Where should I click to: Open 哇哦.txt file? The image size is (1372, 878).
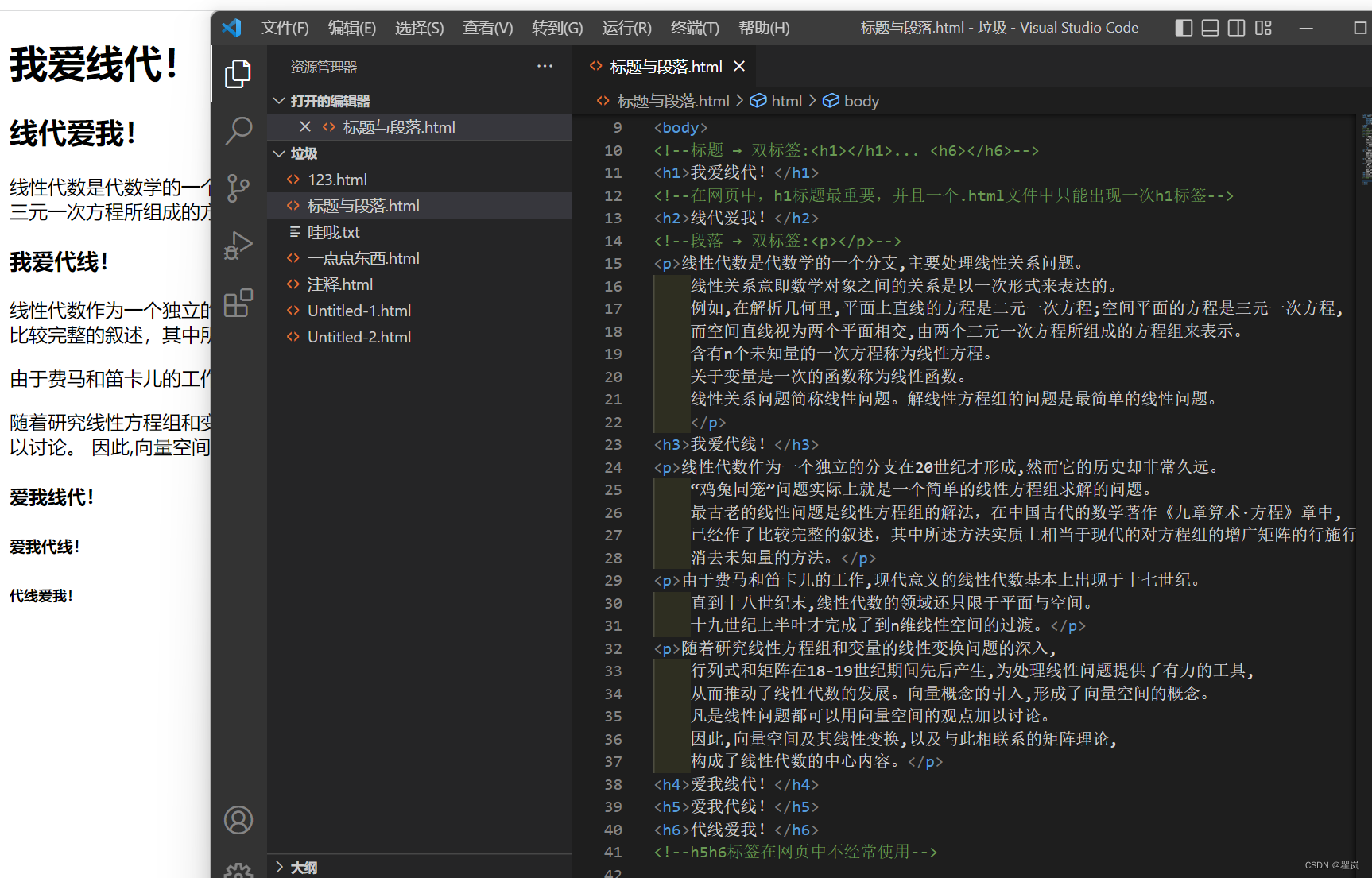420,232
